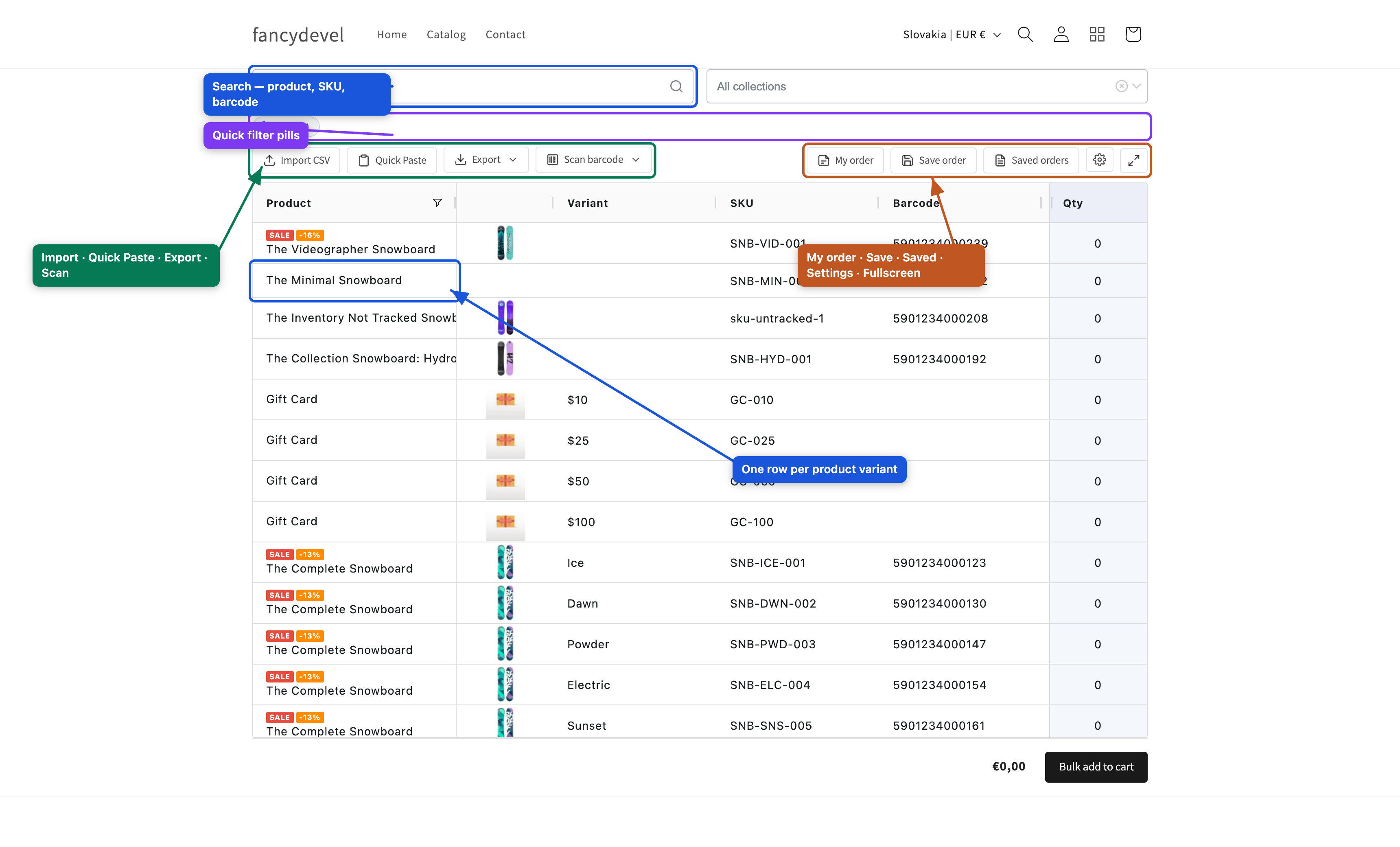The height and width of the screenshot is (847, 1400).
Task: Click the Import CSV button
Action: (297, 160)
